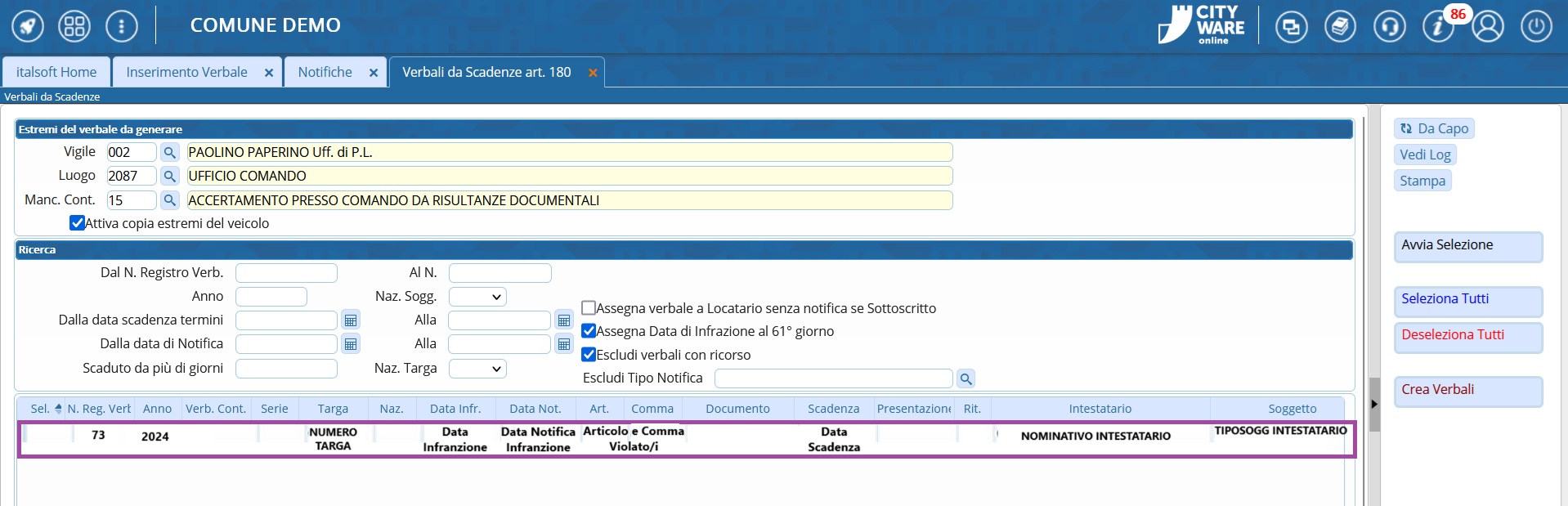Open calendar for Dalla data scadenza termini
The width and height of the screenshot is (1568, 506).
point(351,320)
